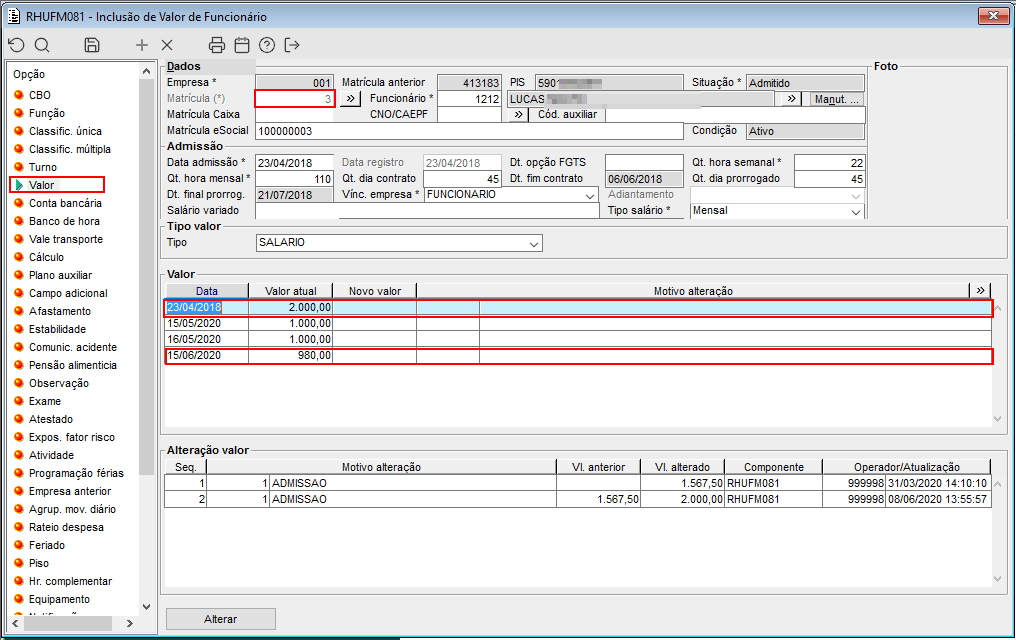Select Expos. fator risco option

click(72, 437)
